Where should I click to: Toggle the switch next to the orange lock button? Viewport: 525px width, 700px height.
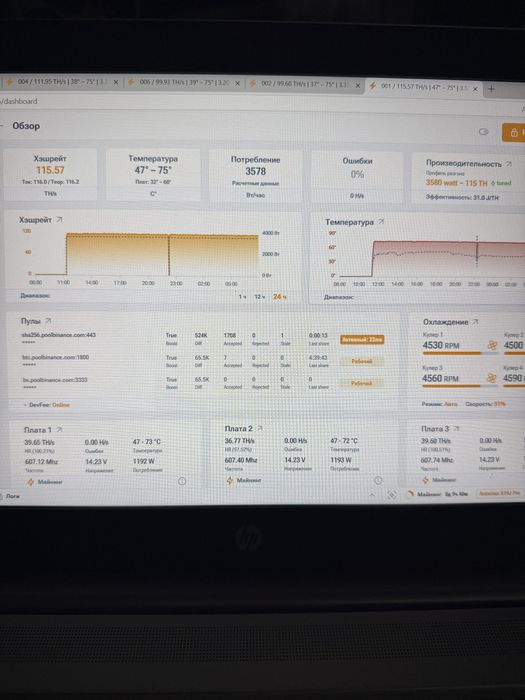point(483,132)
